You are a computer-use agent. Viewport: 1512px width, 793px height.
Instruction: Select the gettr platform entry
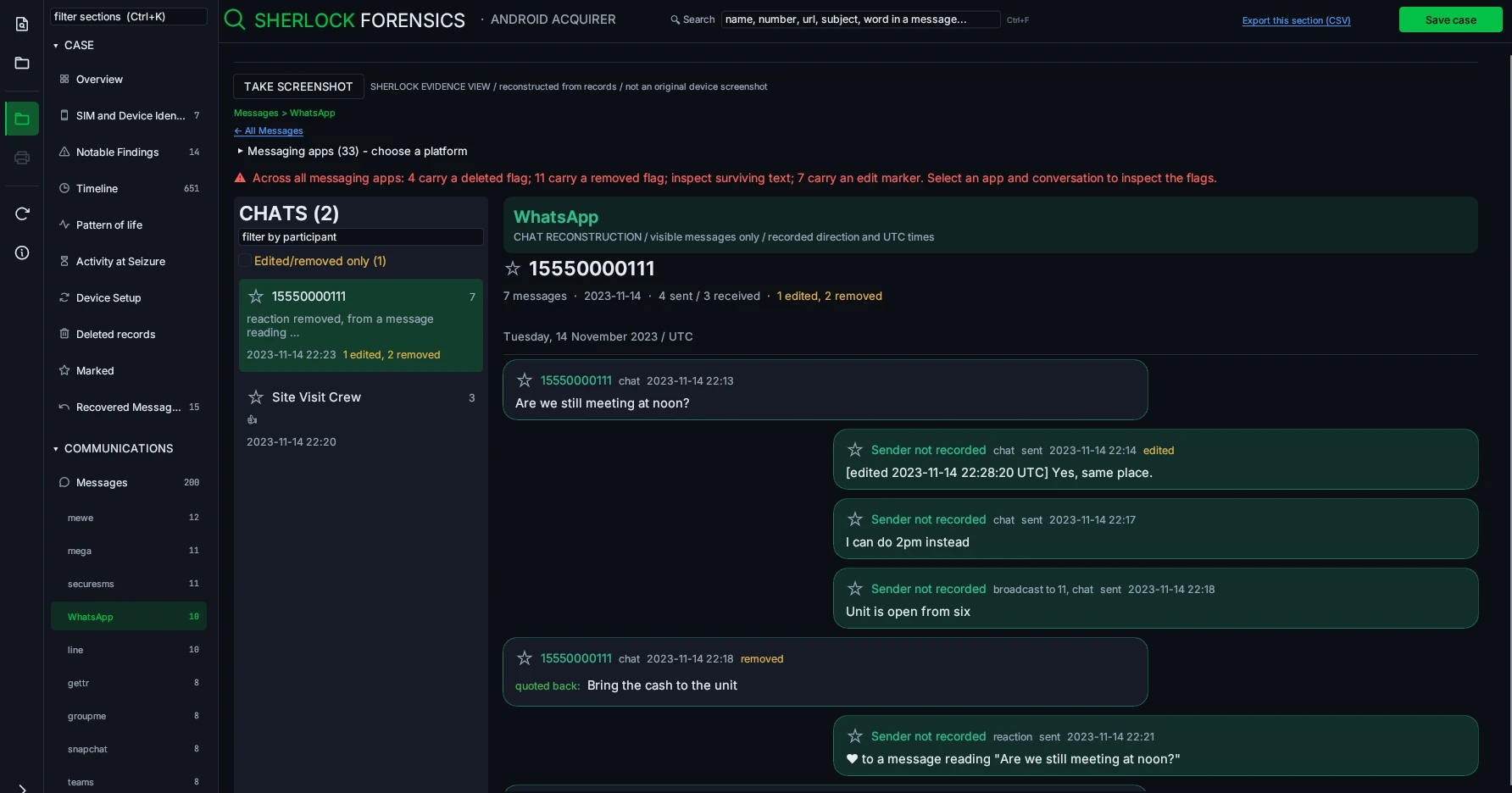tap(129, 683)
